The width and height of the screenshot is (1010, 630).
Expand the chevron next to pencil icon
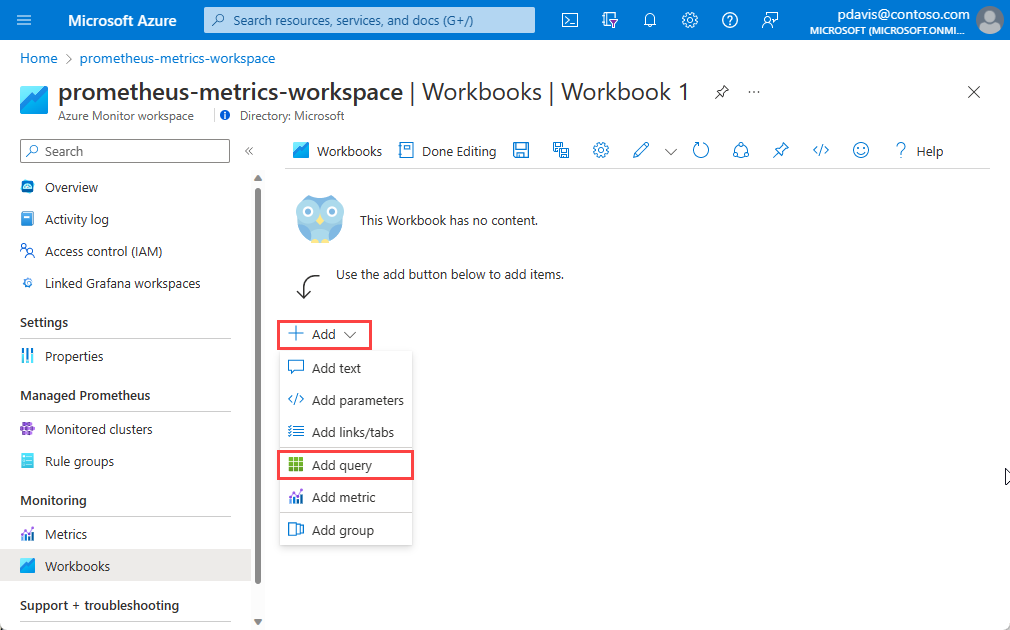(x=671, y=152)
